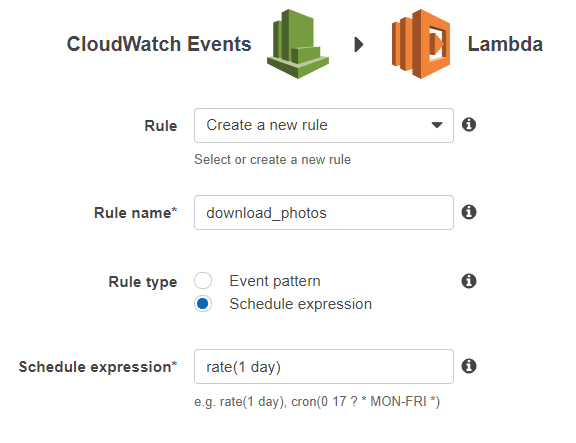Click the Schedule expression option label

point(300,304)
